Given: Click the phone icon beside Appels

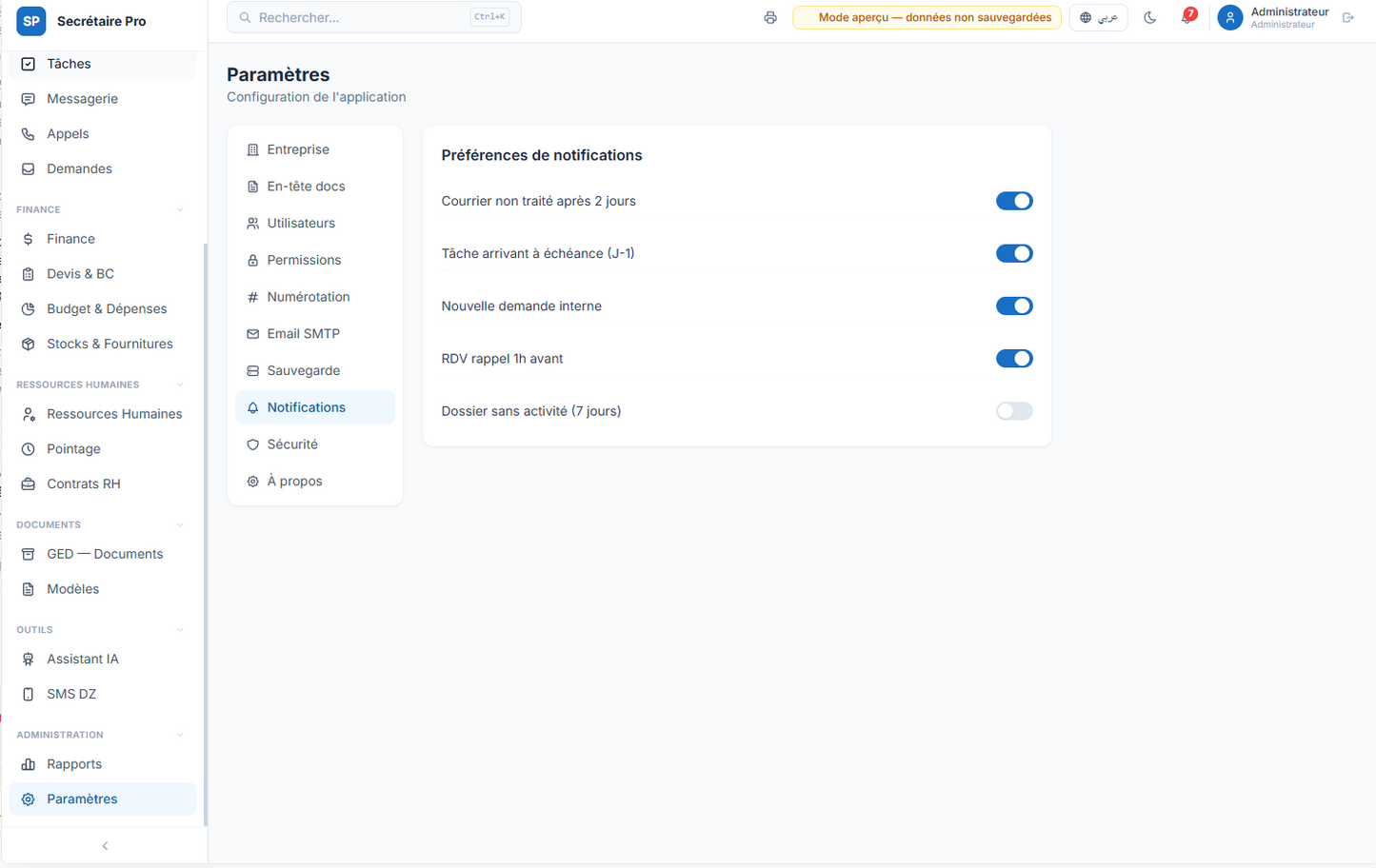Looking at the screenshot, I should (x=29, y=134).
